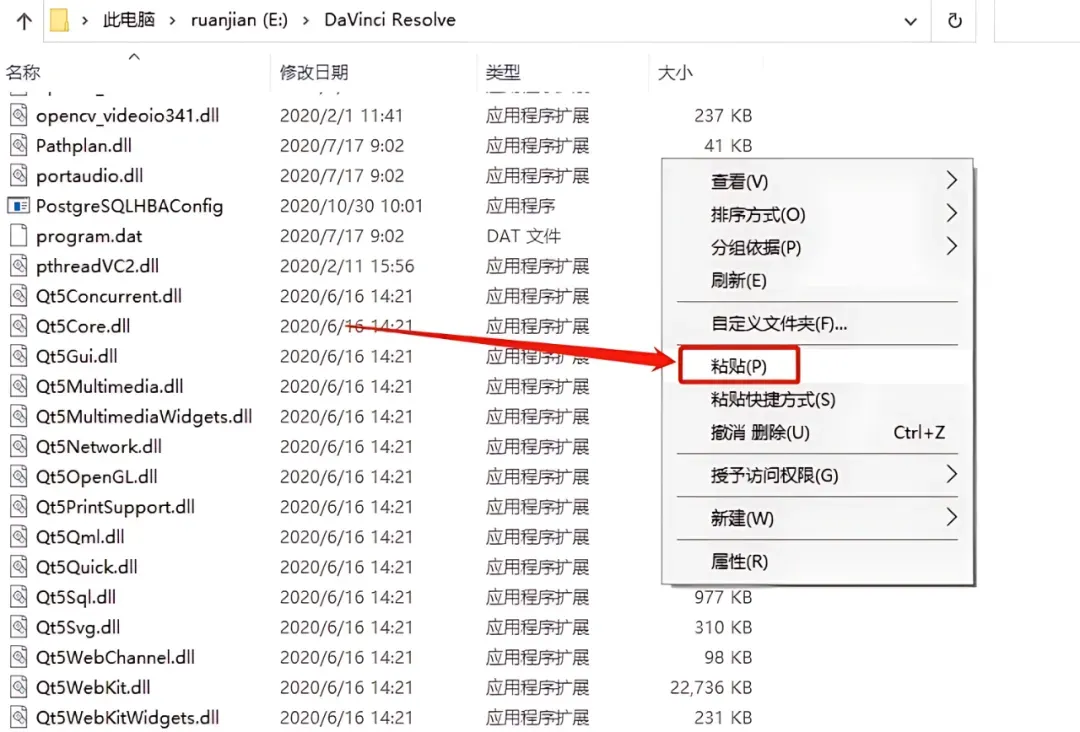Click the Qt5WebChannel.dll file icon
The width and height of the screenshot is (1080, 732).
(19, 658)
